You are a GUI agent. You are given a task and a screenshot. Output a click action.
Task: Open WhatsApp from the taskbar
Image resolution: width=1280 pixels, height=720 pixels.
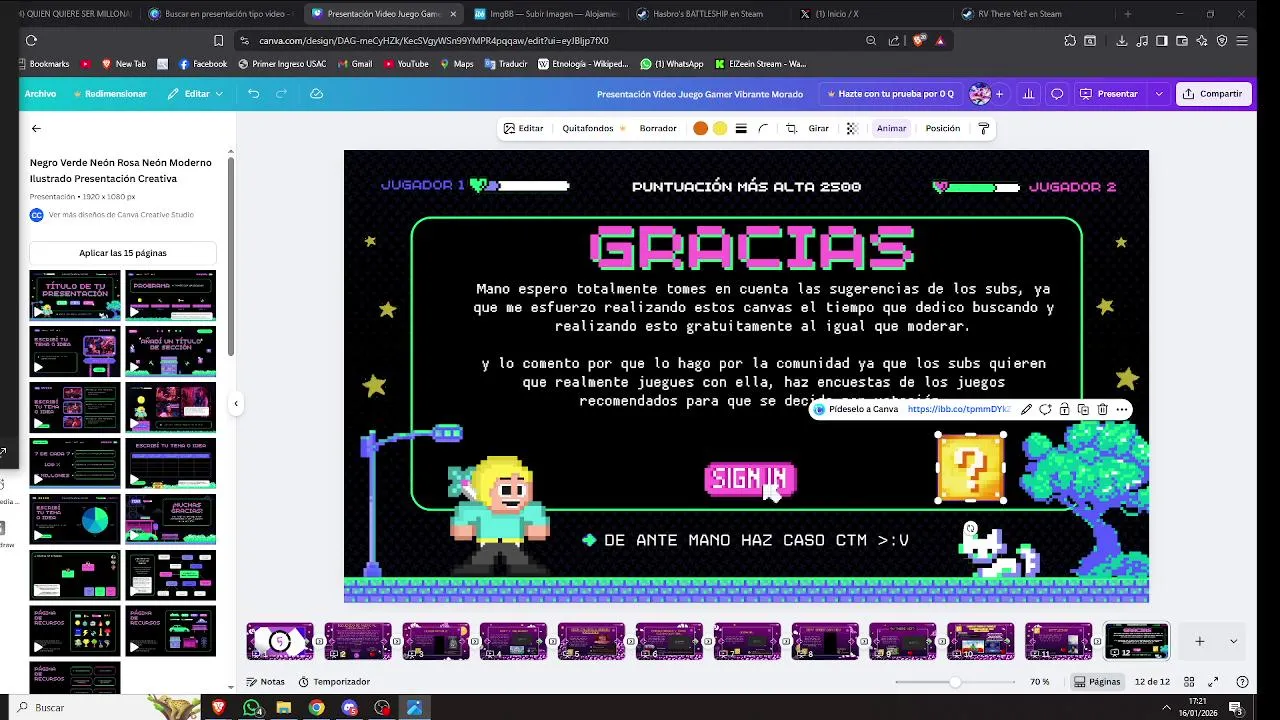(x=252, y=707)
